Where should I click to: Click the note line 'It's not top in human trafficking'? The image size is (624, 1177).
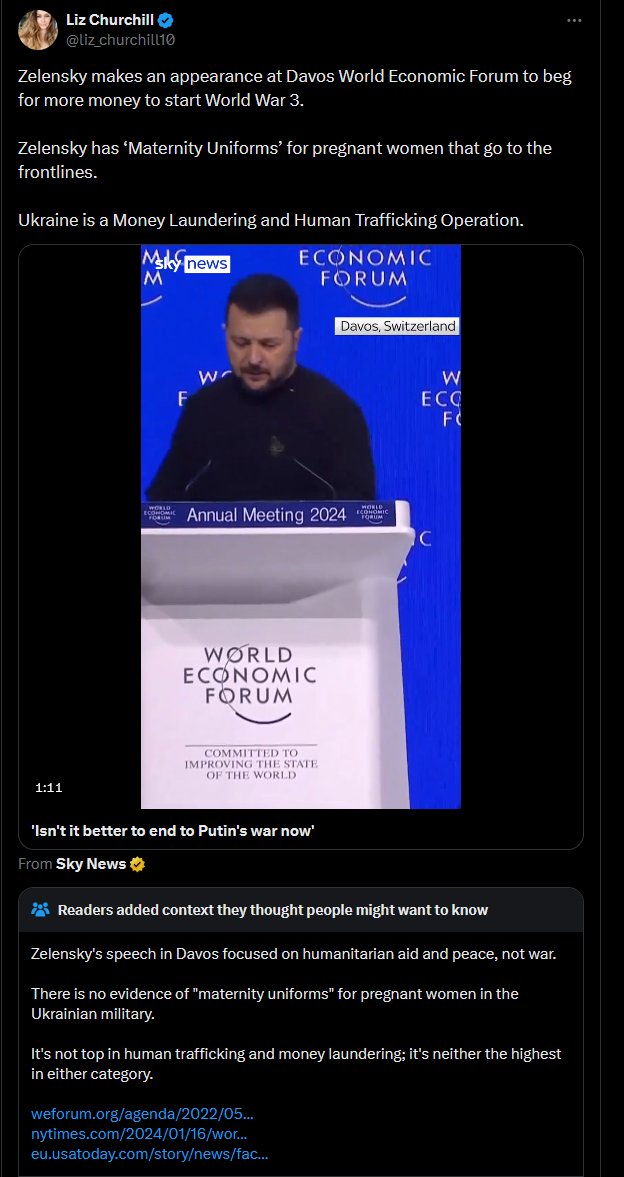pos(296,1064)
